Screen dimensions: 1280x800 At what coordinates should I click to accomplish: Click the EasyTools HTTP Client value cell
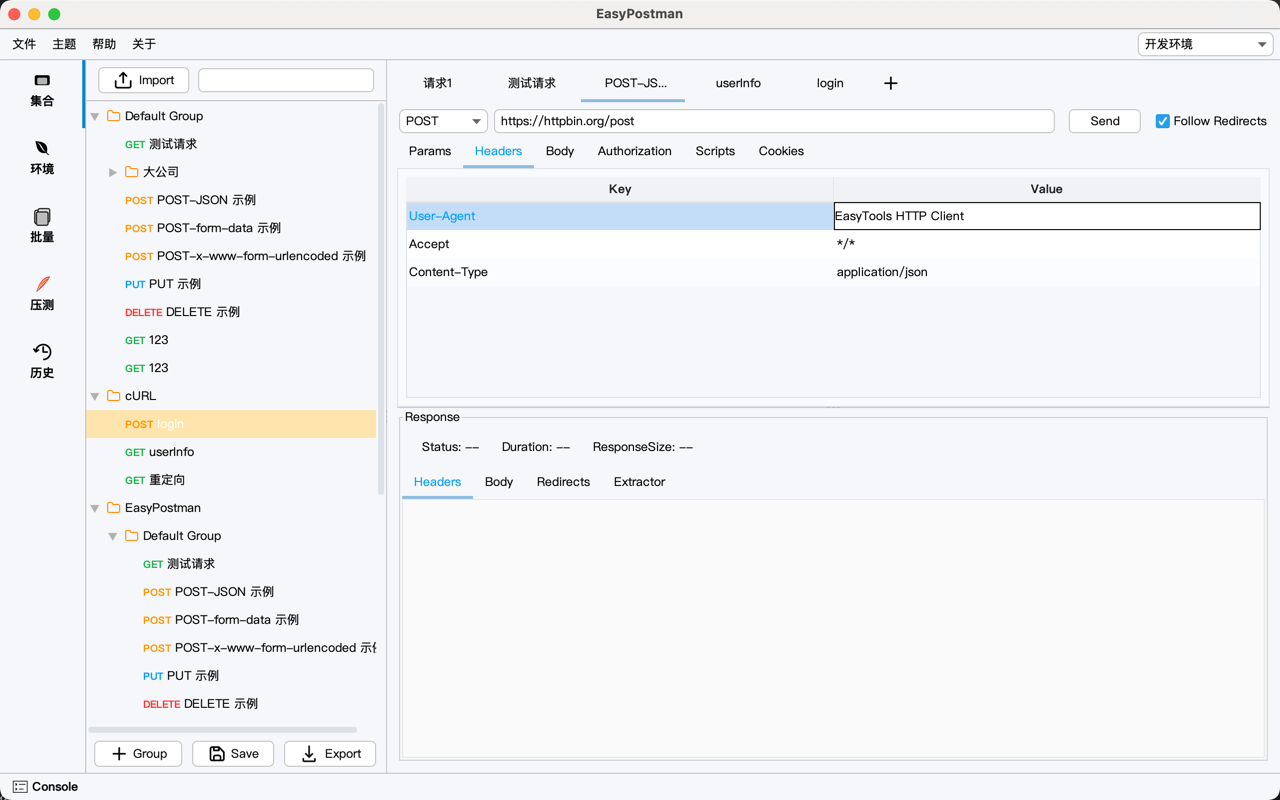point(1047,216)
